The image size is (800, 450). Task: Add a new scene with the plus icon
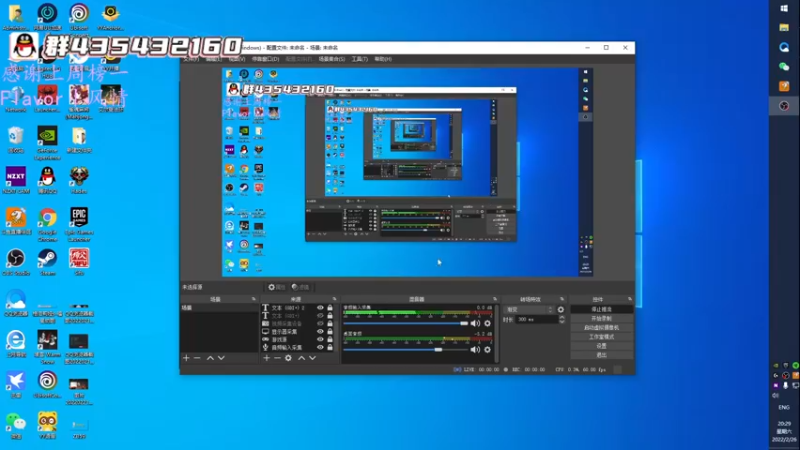point(186,358)
